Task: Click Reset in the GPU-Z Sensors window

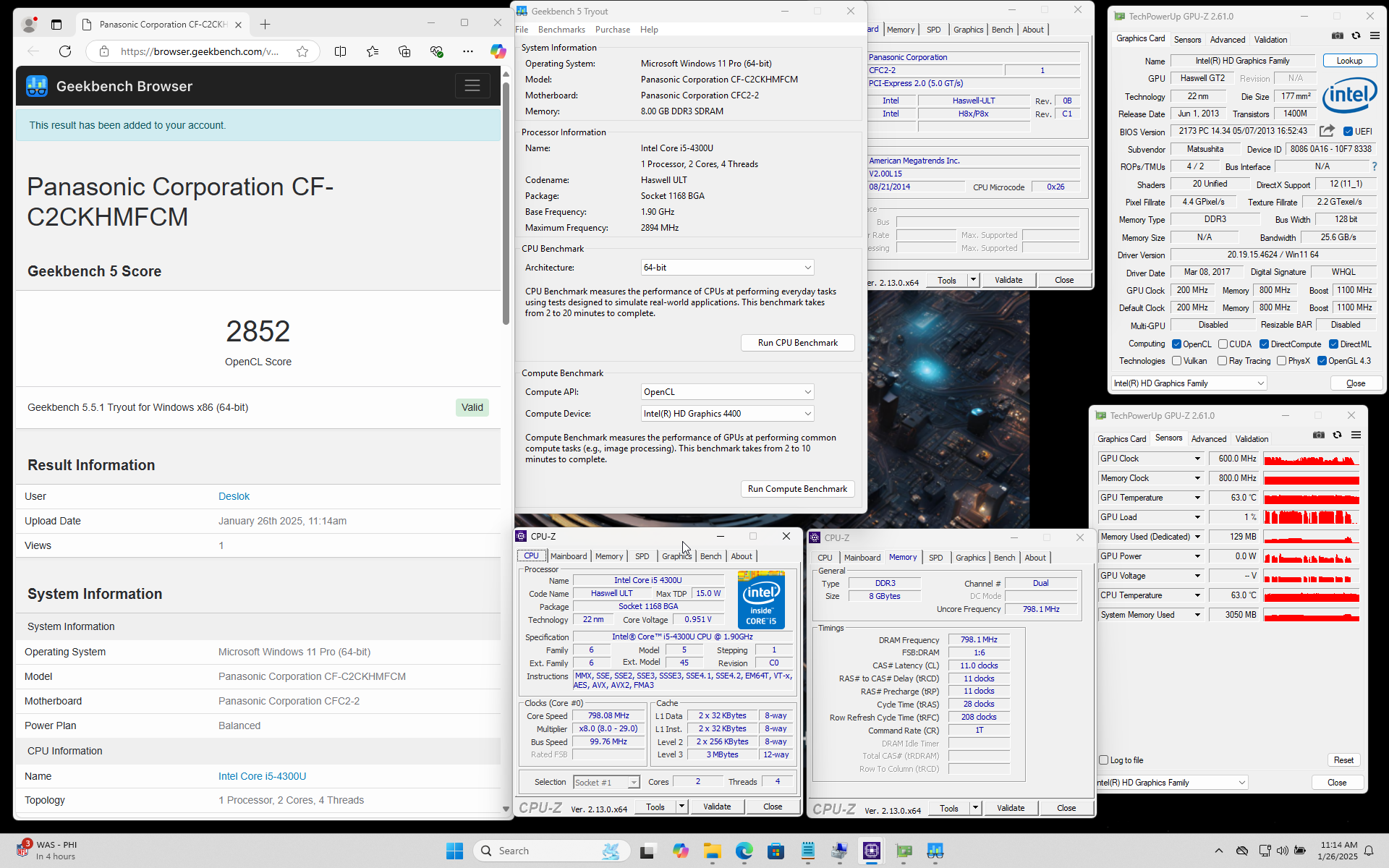Action: [1343, 760]
